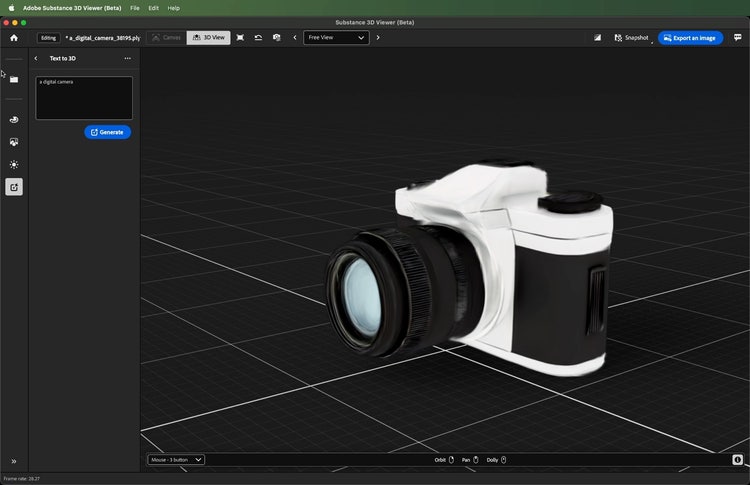
Task: Open the assets folder panel icon
Action: (14, 79)
